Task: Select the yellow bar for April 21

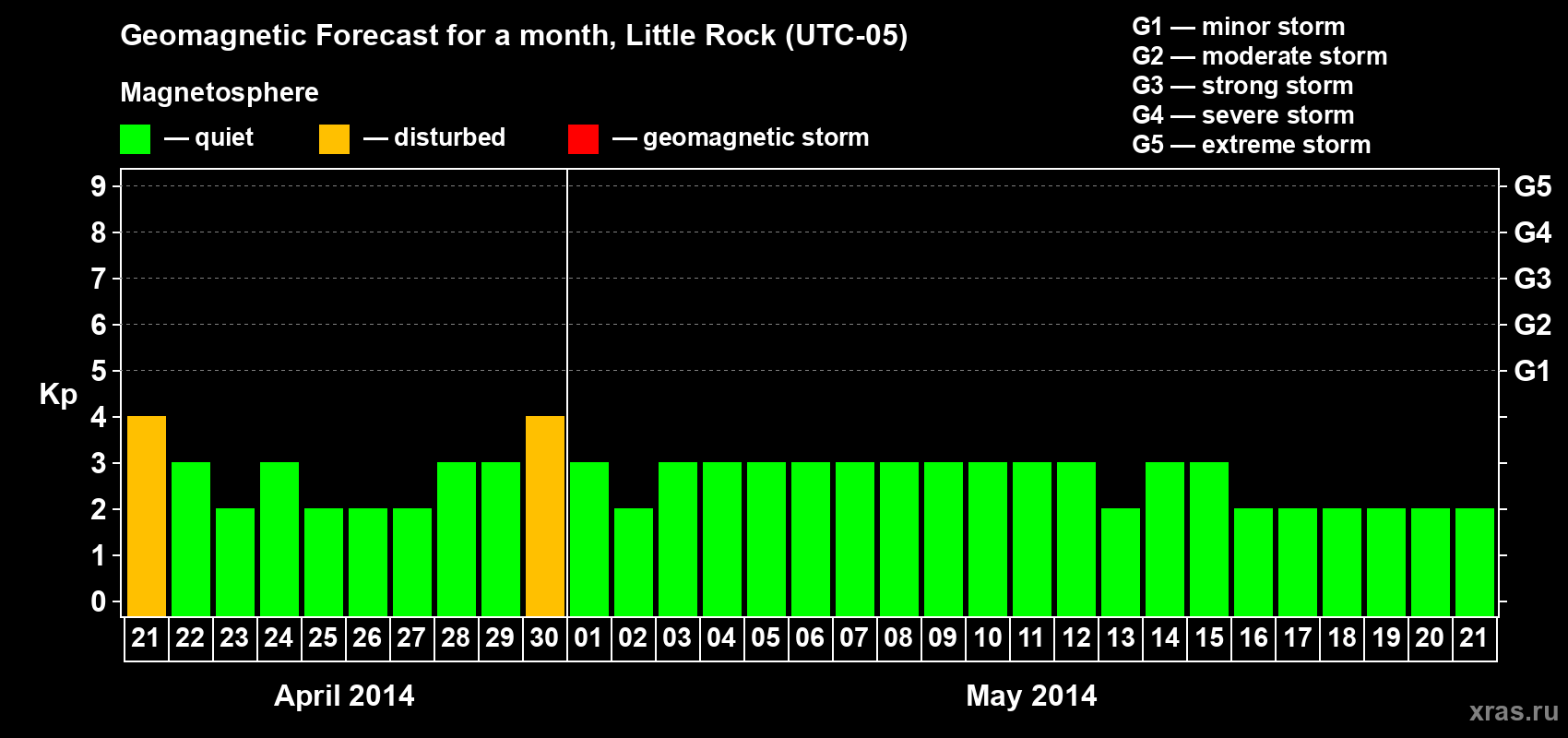Action: click(x=147, y=517)
